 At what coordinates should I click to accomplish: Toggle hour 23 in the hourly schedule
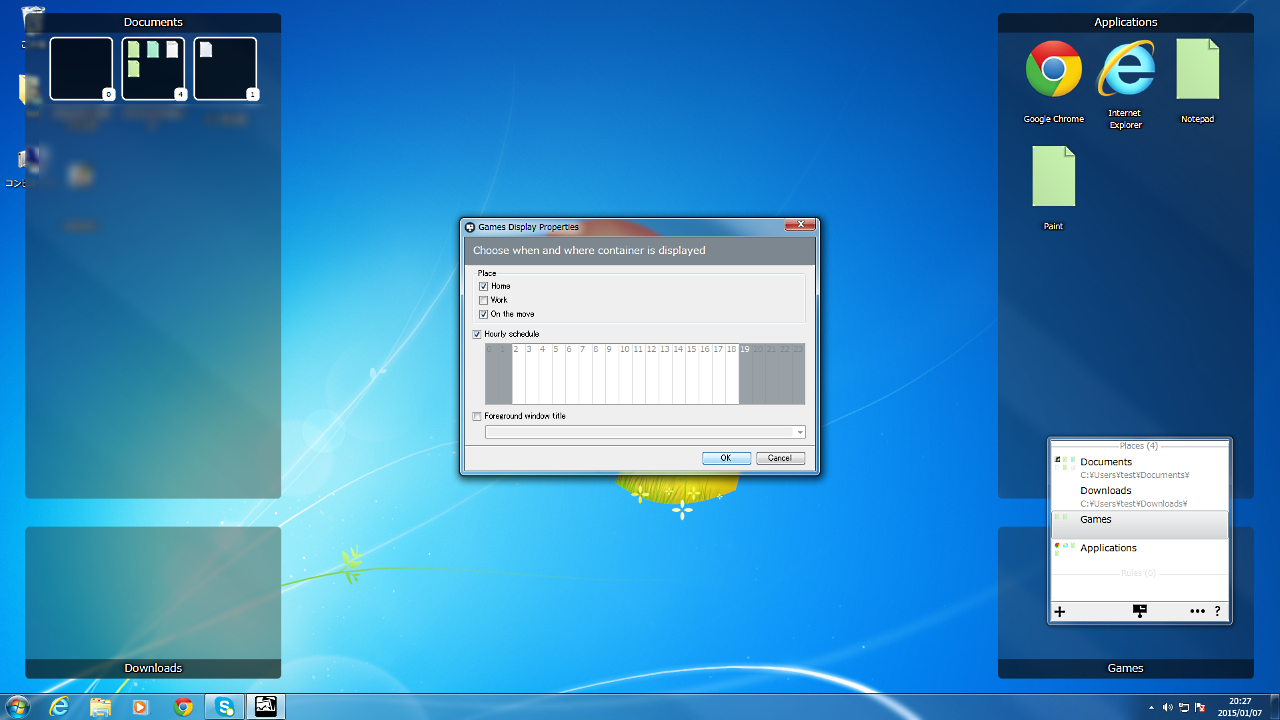point(798,374)
